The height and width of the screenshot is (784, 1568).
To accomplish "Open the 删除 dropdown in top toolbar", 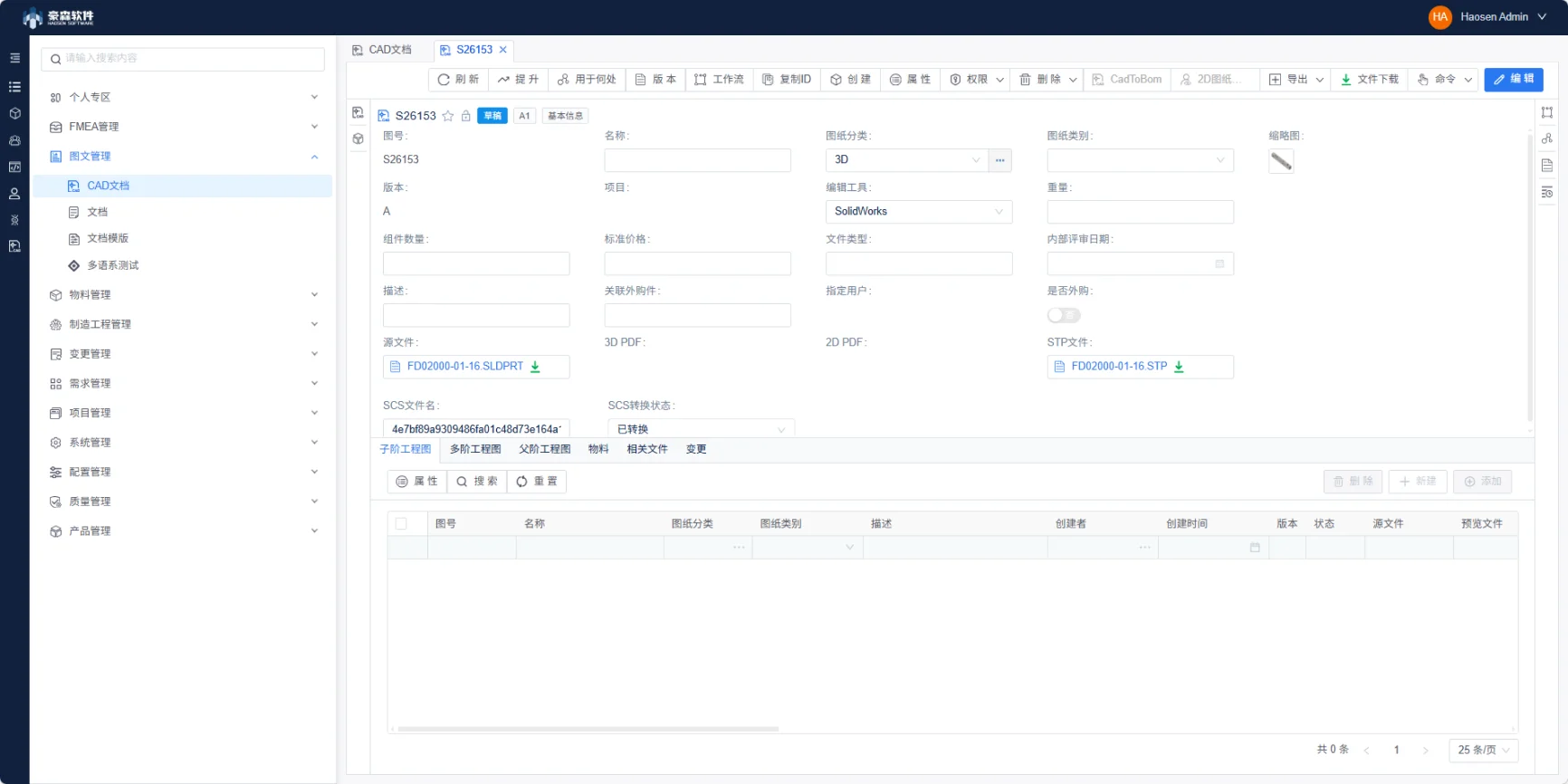I will 1047,80.
